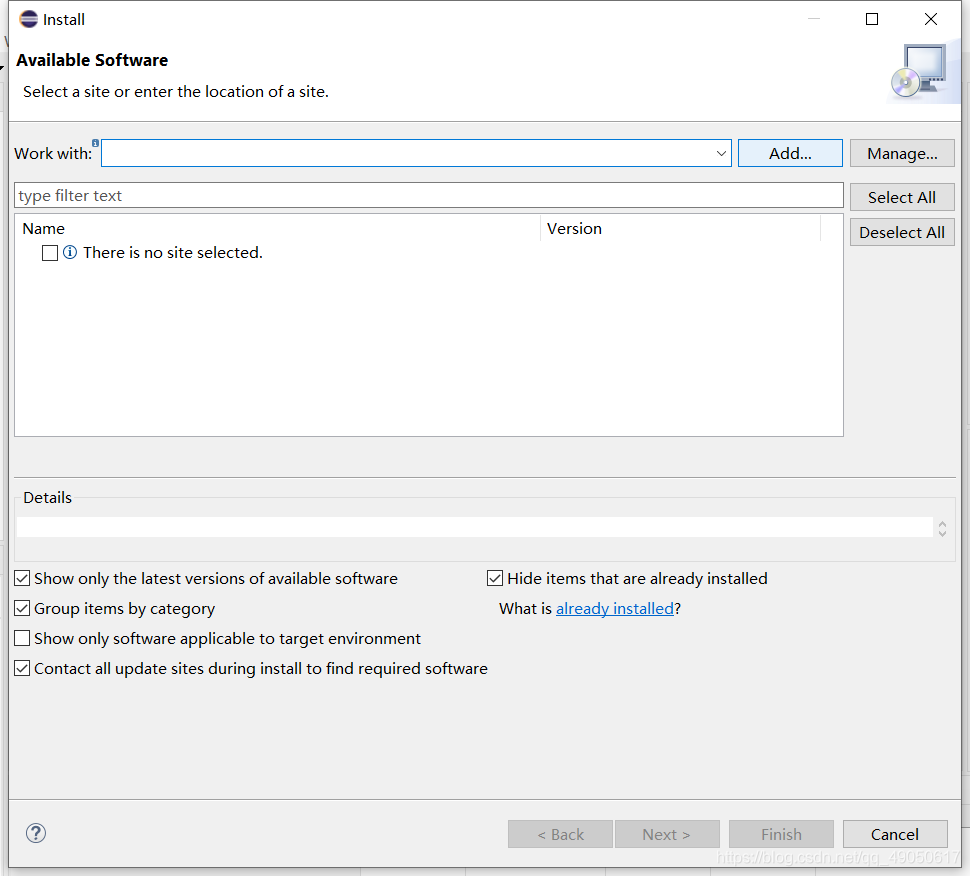Screen dimensions: 970x876
Task: Uncheck Group items by category
Action: [x=22, y=608]
